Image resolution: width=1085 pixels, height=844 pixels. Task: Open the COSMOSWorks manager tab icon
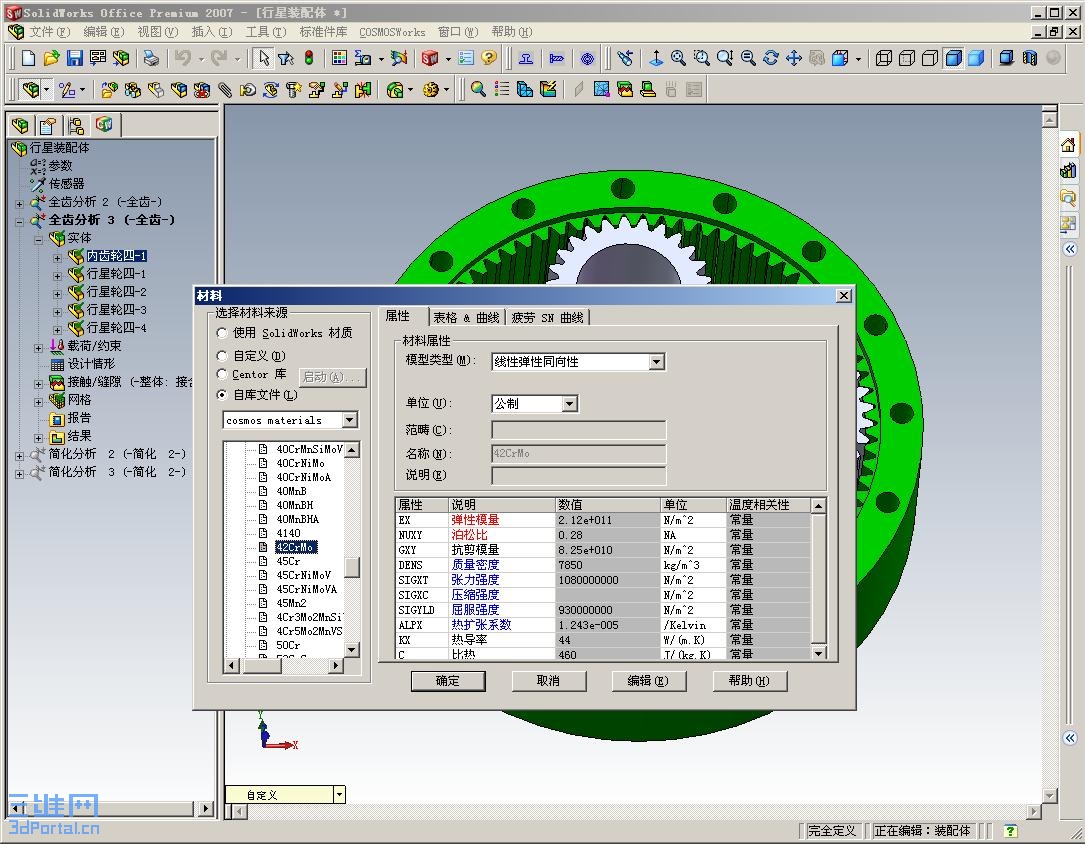[104, 125]
